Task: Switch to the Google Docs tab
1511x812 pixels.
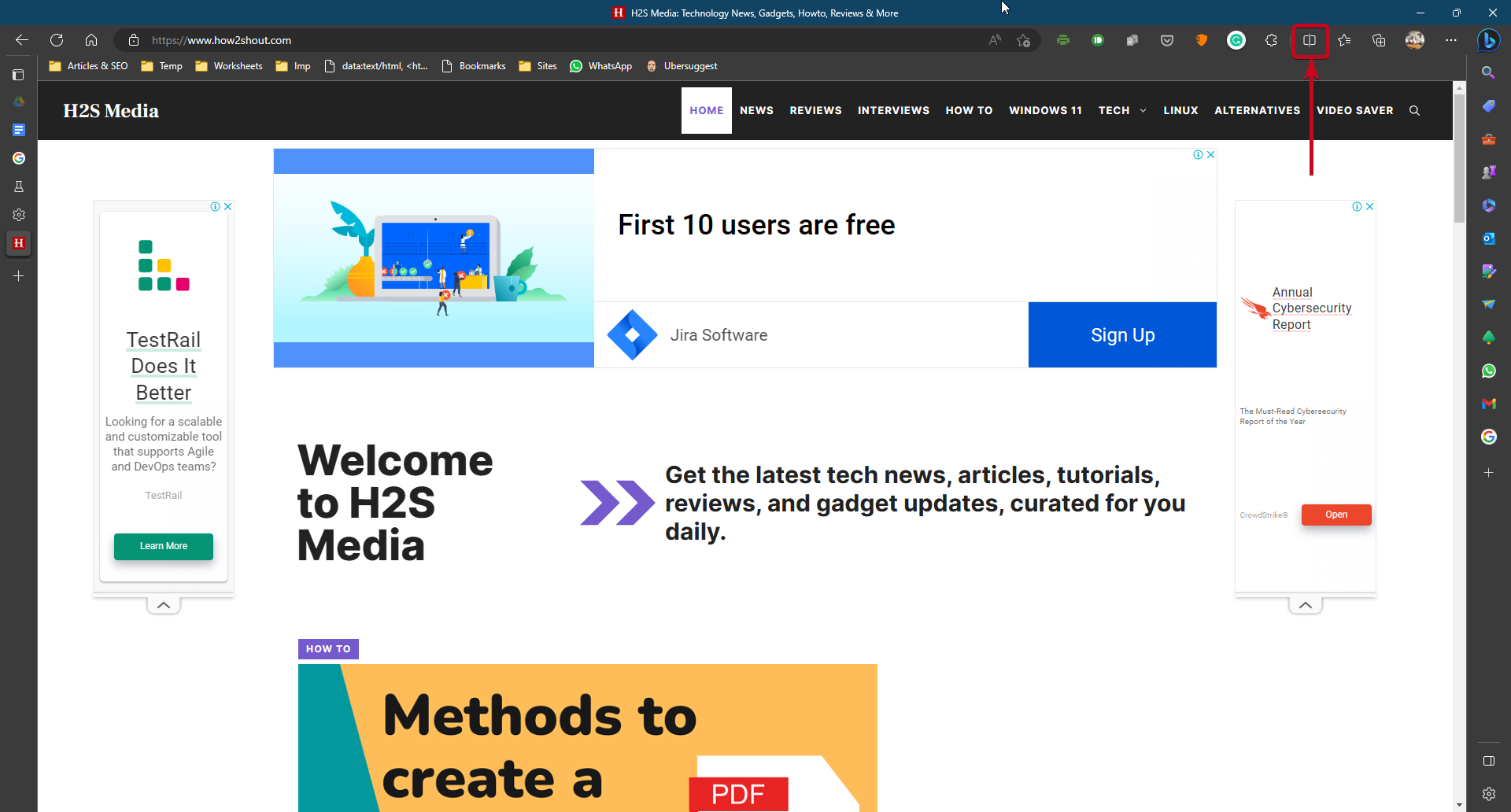Action: click(x=19, y=130)
